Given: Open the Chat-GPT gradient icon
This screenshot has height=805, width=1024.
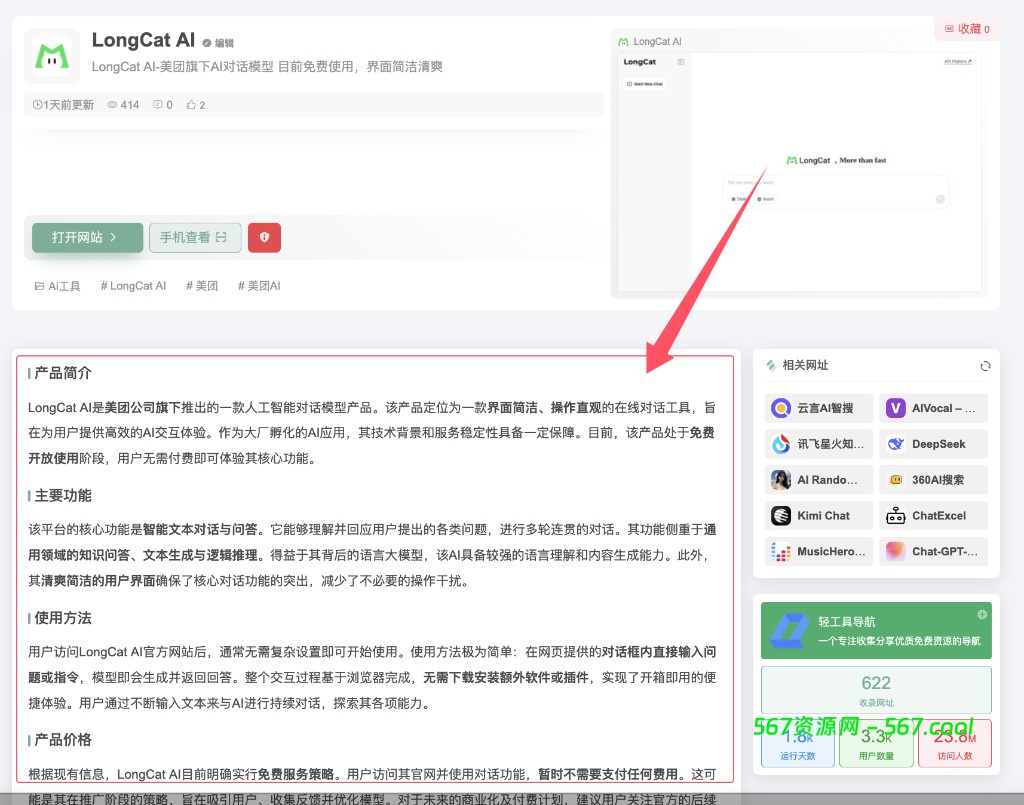Looking at the screenshot, I should coord(896,551).
